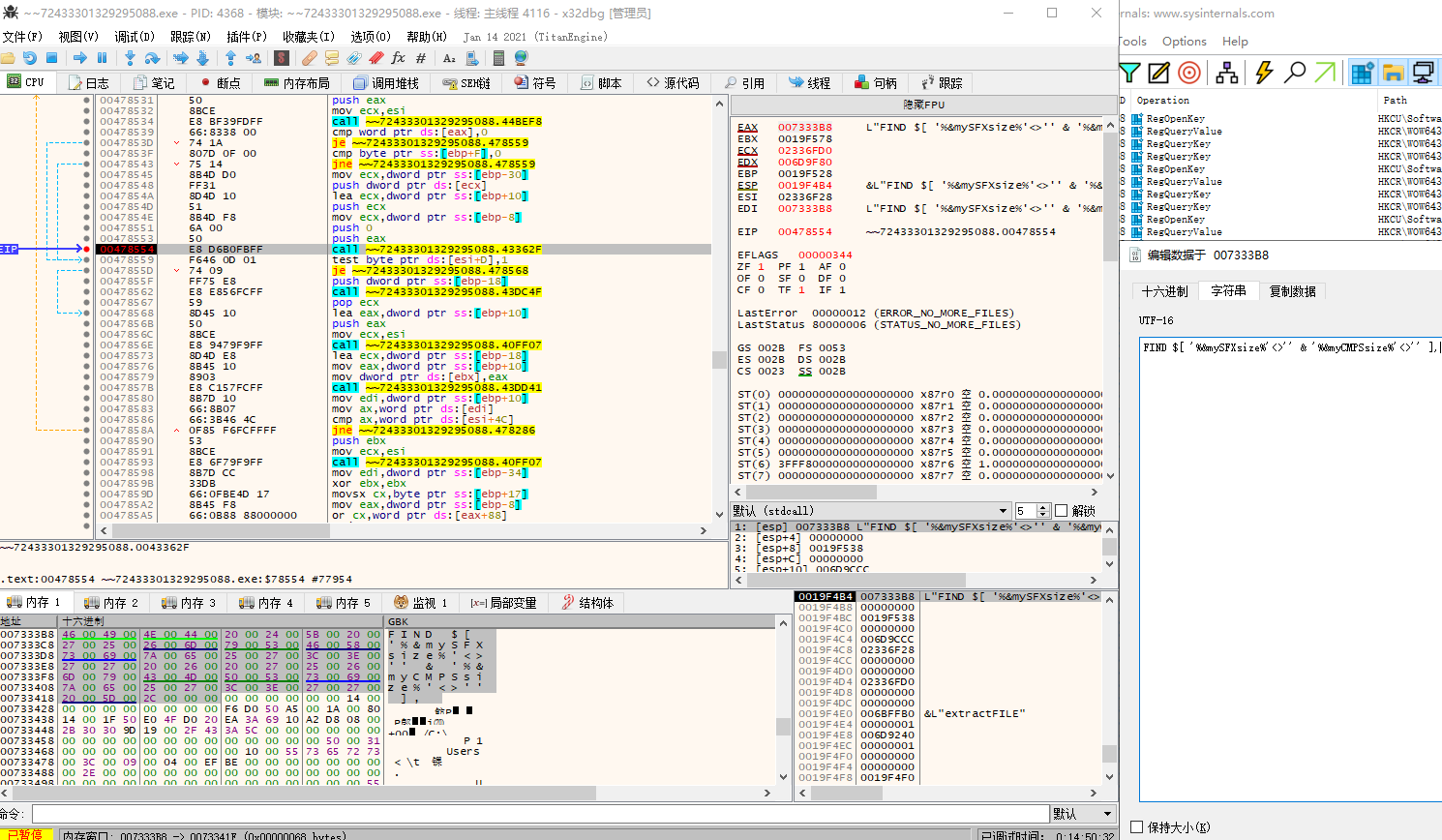Toggle the breakpoint dot at address 00478554
The width and height of the screenshot is (1442, 840).
click(x=86, y=250)
